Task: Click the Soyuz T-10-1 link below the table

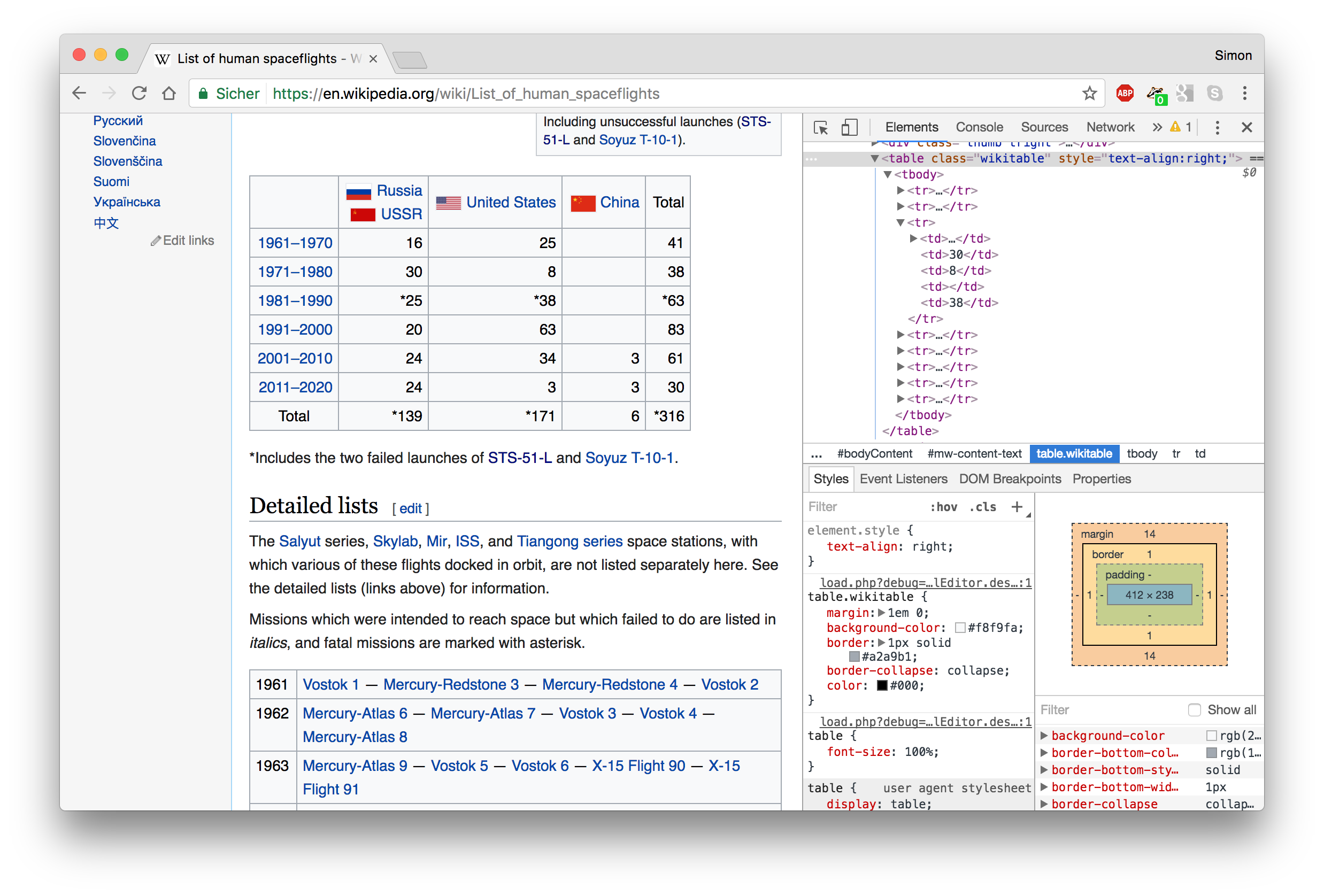Action: click(x=629, y=458)
